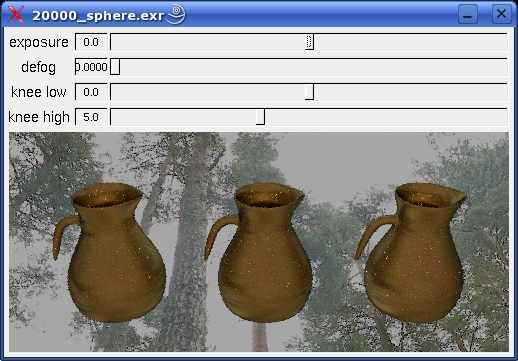Viewport: 518px width, 361px height.
Task: Click the red X application icon in title bar
Action: click(x=16, y=15)
